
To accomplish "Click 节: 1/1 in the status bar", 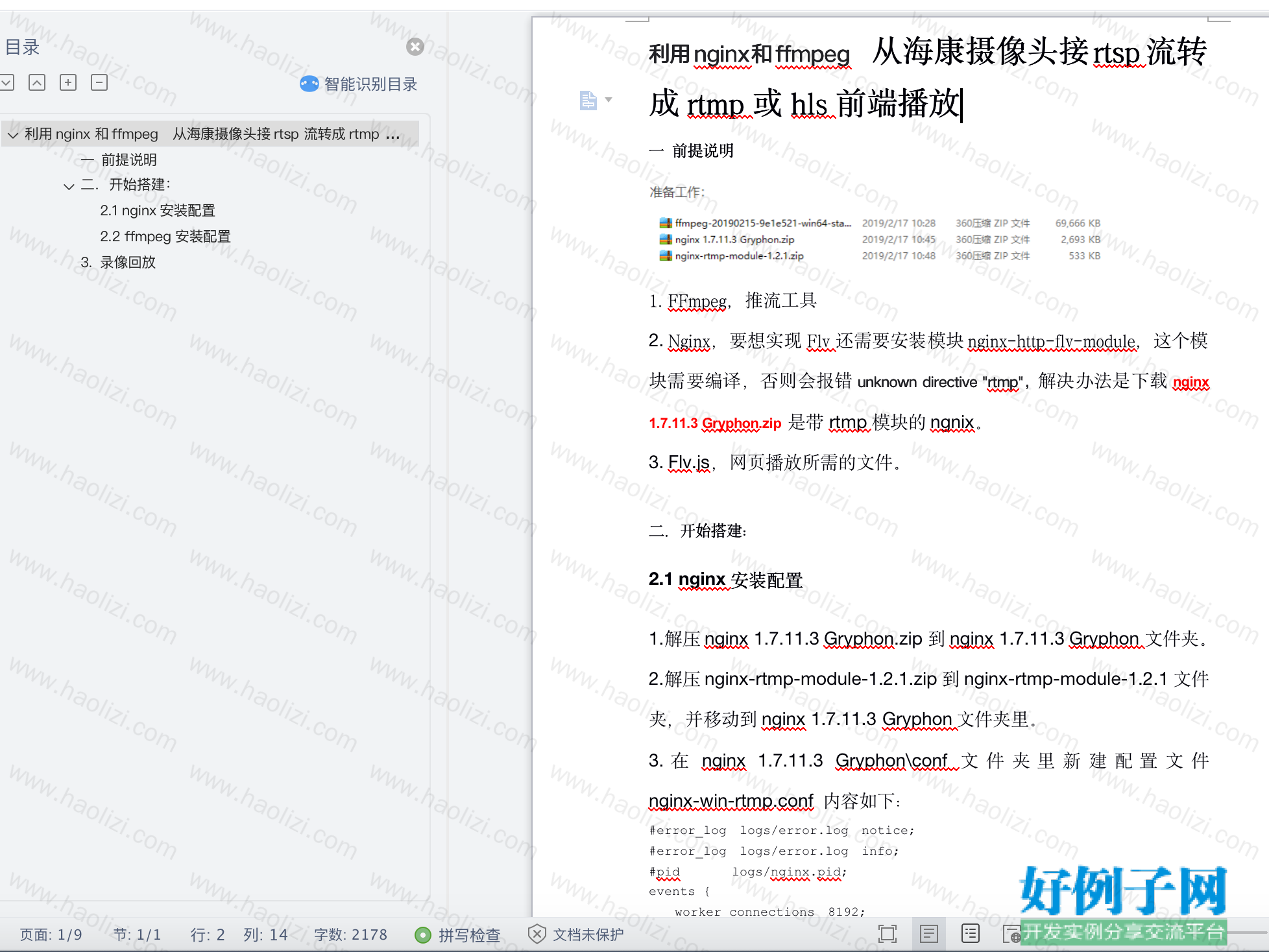I will click(x=138, y=934).
